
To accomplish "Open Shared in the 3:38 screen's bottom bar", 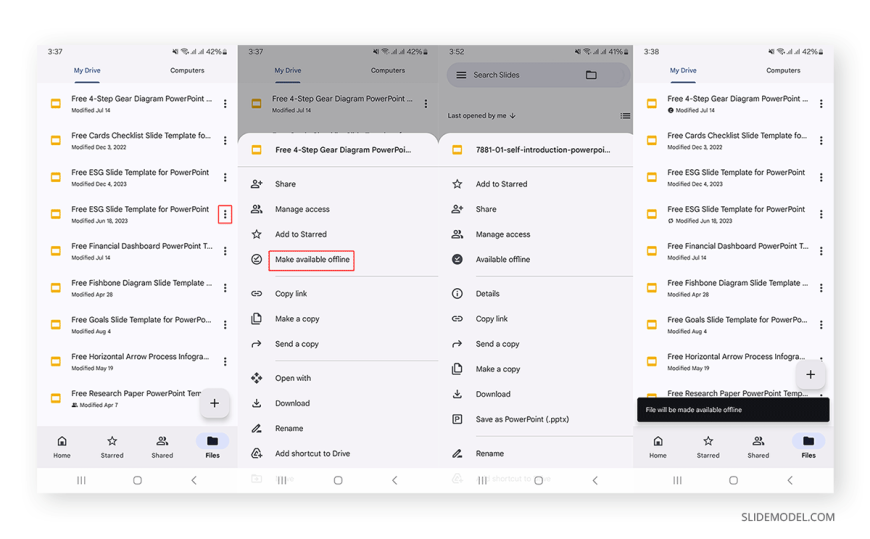I will click(x=758, y=447).
